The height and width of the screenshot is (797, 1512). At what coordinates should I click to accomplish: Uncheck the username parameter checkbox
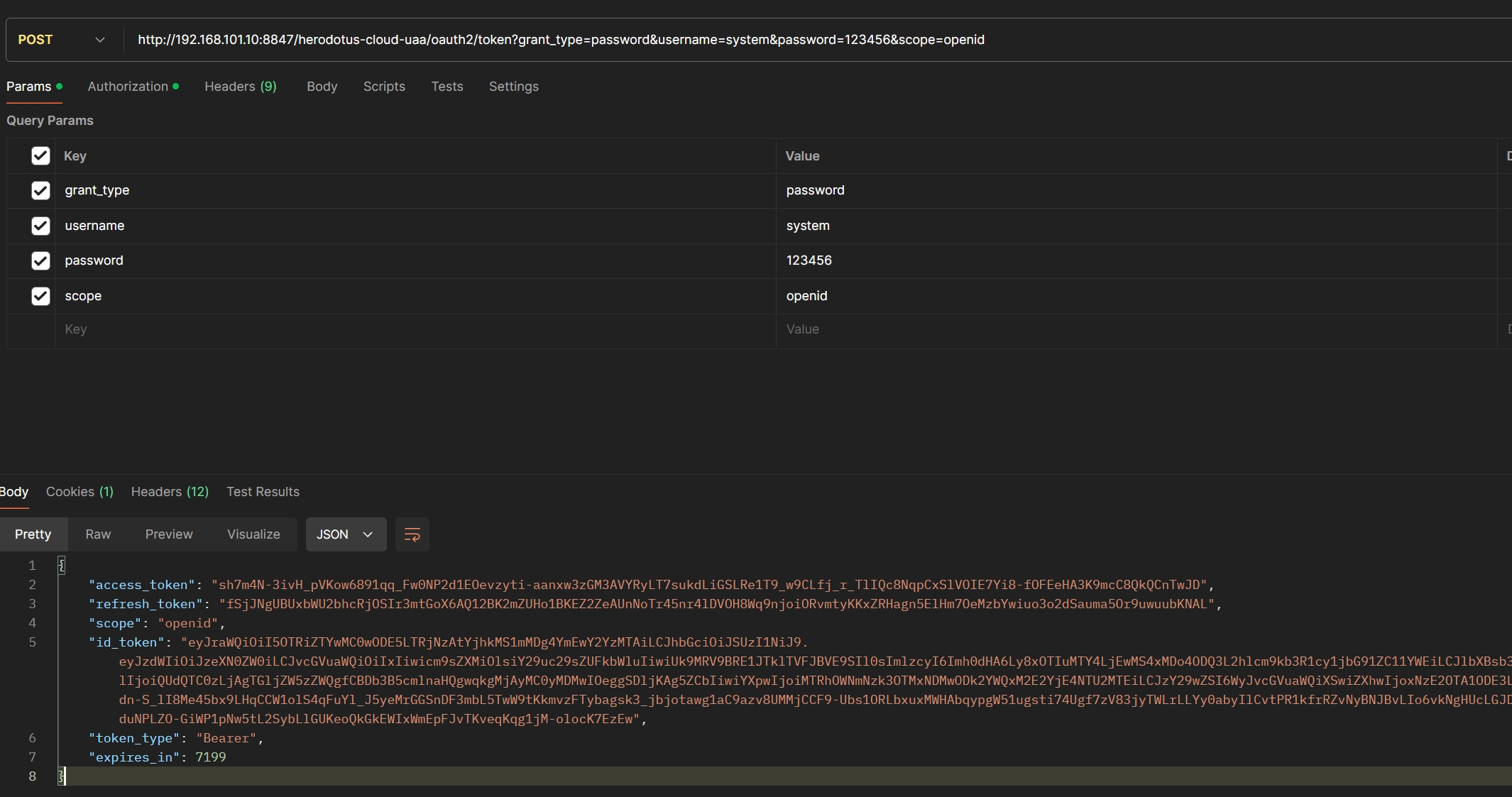40,226
